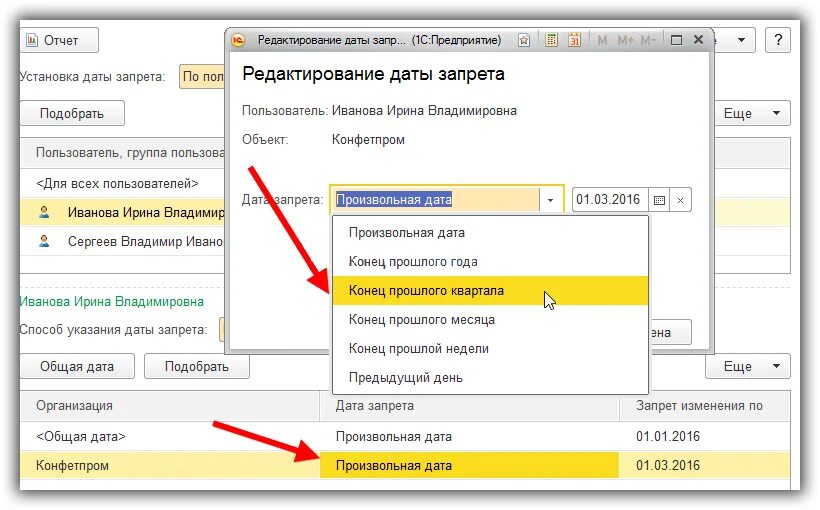Open the upper Еще dropdown menu
This screenshot has height=510, width=820.
pos(752,114)
